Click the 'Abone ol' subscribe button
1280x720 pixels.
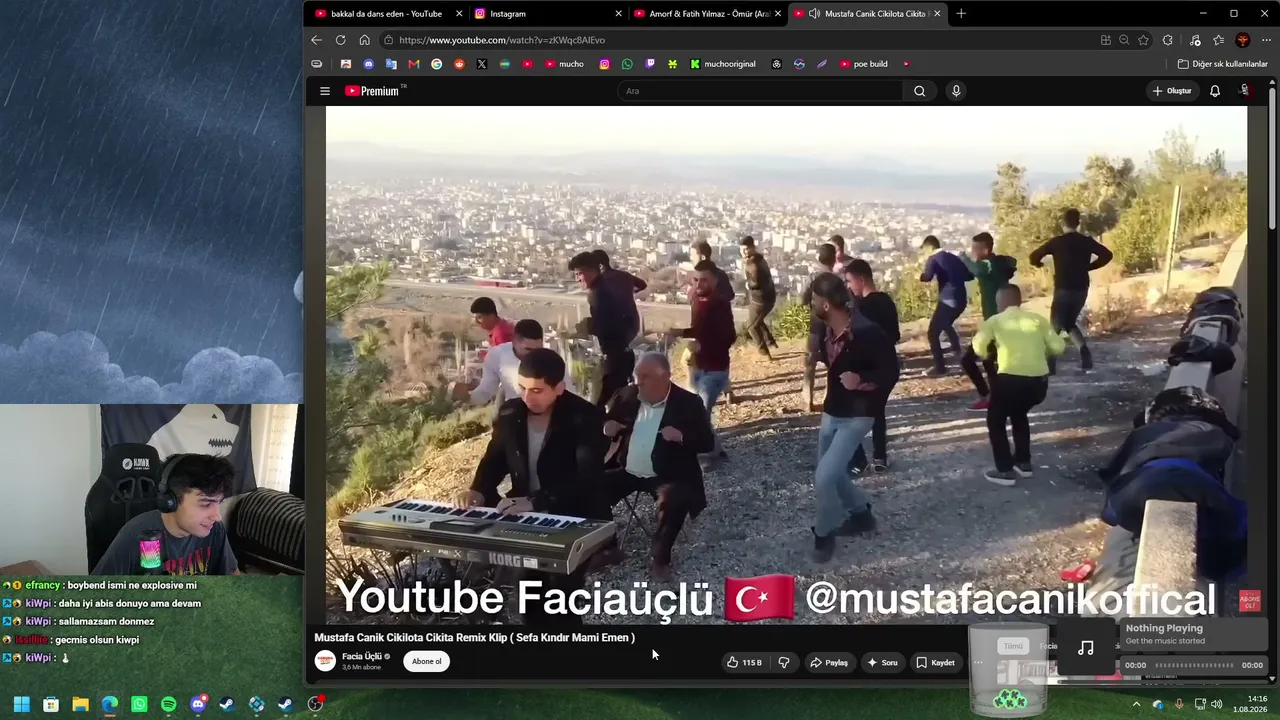click(427, 661)
